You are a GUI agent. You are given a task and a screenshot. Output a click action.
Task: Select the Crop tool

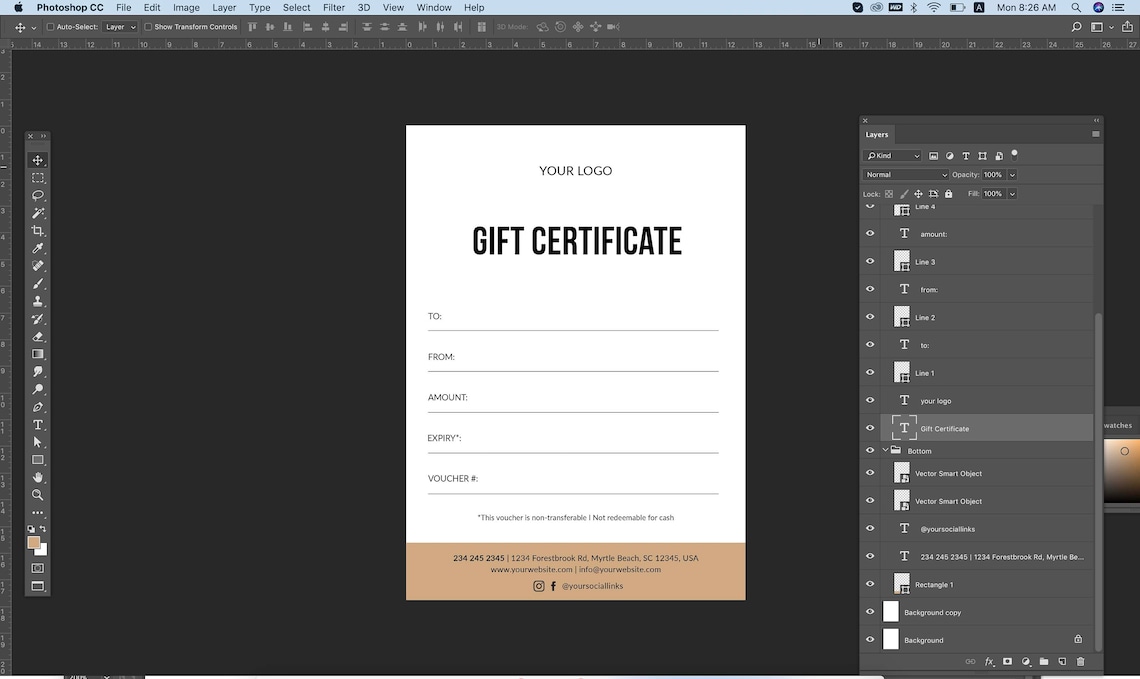point(38,231)
